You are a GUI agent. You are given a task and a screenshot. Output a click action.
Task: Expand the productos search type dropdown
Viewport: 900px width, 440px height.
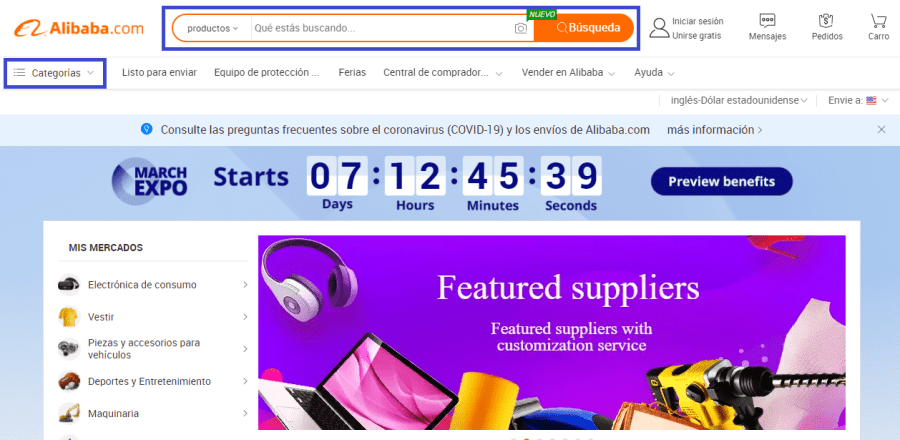(x=212, y=28)
